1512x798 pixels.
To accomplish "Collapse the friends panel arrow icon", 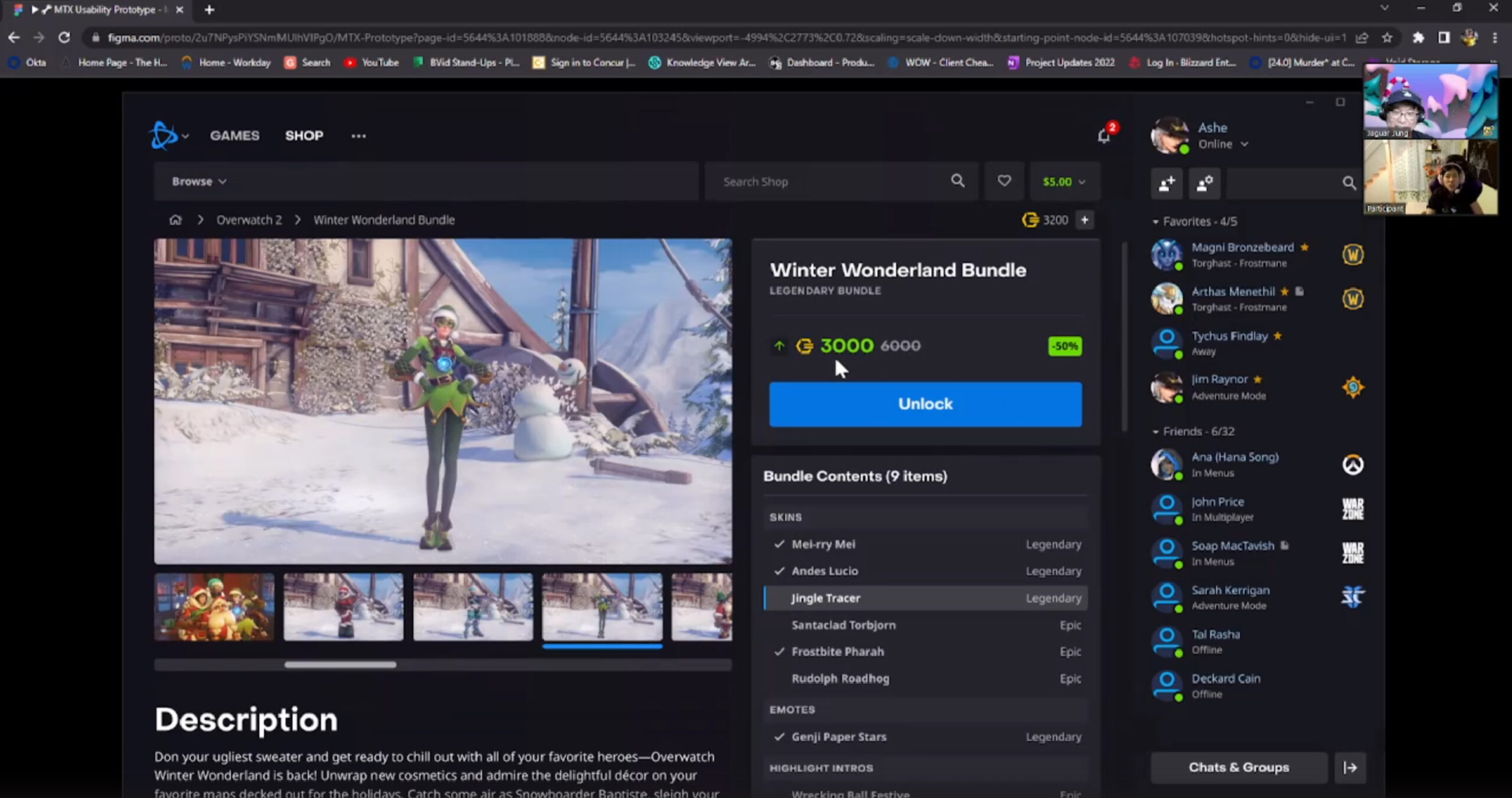I will tap(1350, 767).
